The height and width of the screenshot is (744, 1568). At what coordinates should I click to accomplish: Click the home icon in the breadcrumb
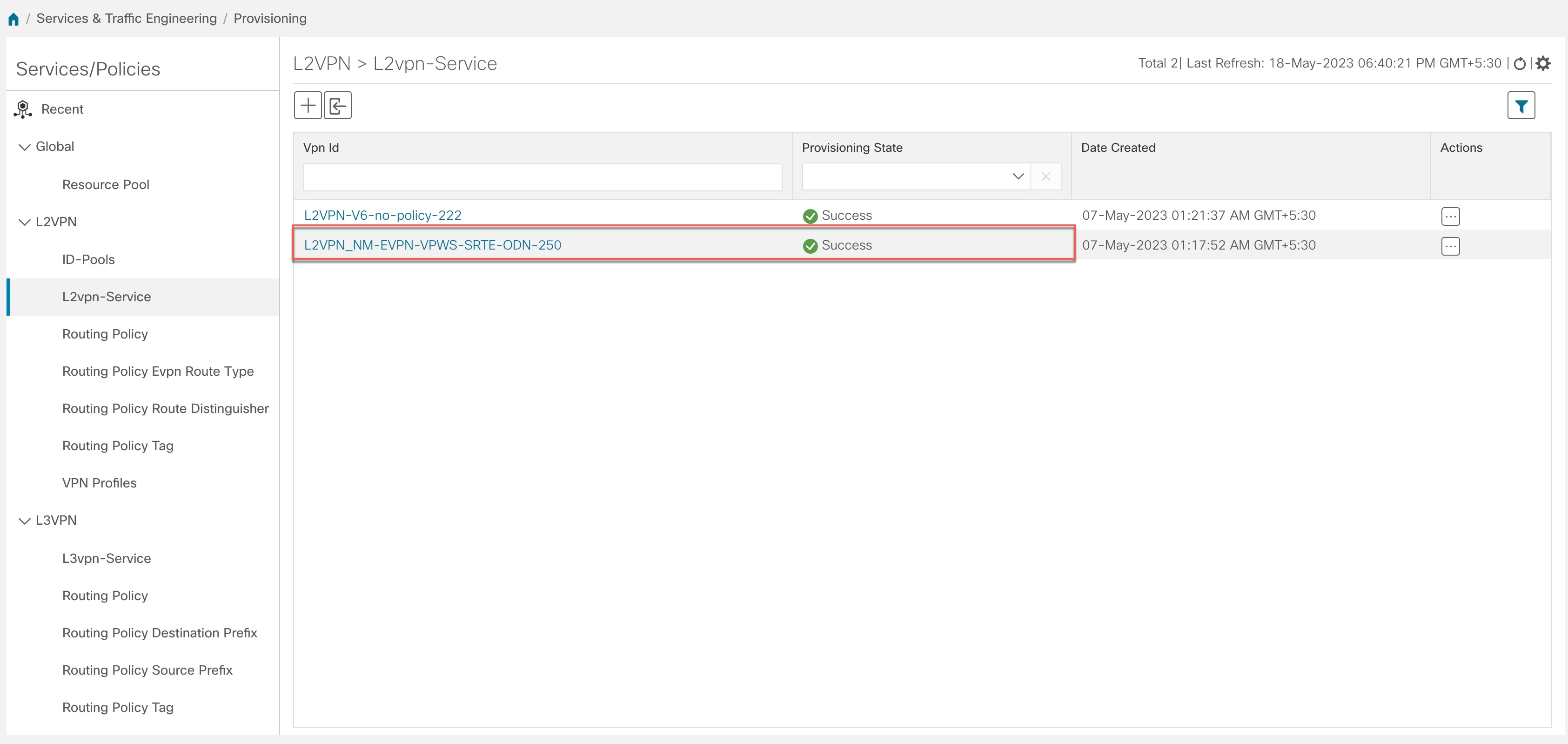click(x=13, y=18)
